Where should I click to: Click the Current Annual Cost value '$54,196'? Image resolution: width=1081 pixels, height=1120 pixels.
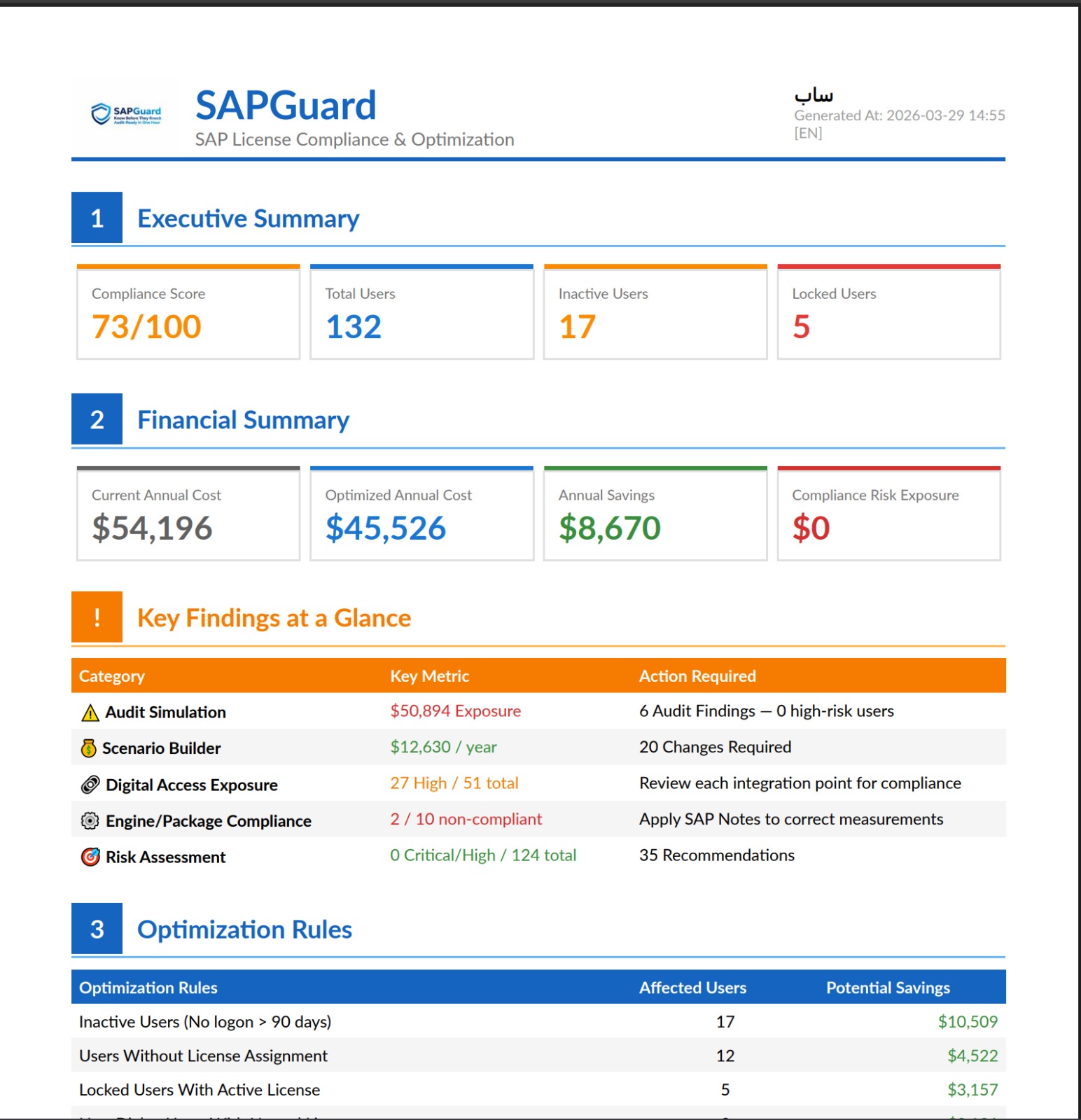[x=152, y=528]
